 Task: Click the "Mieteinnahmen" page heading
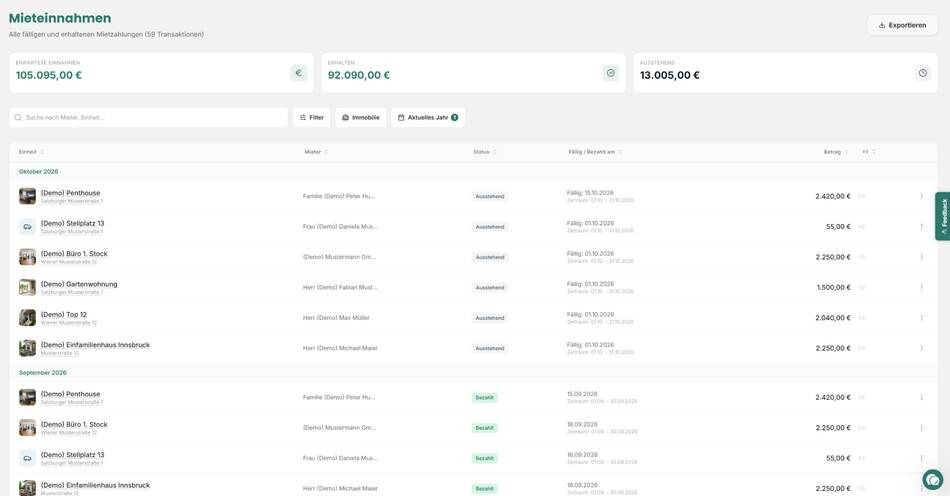pos(60,18)
